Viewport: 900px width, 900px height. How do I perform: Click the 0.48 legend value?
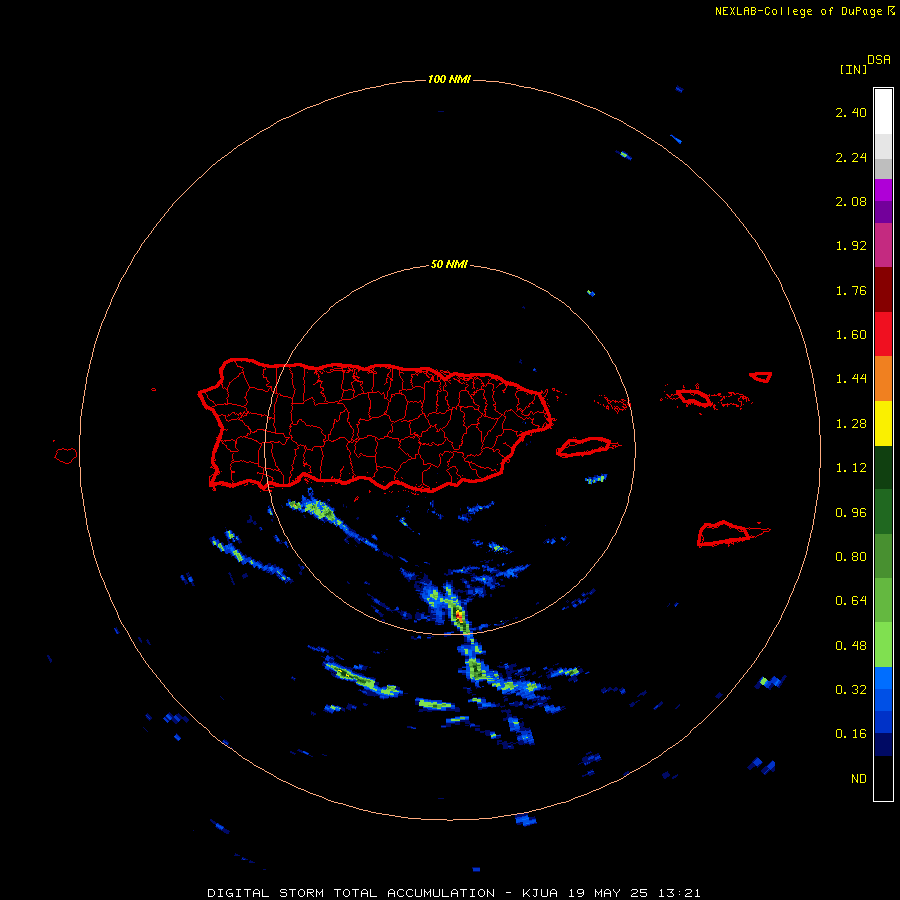point(851,646)
